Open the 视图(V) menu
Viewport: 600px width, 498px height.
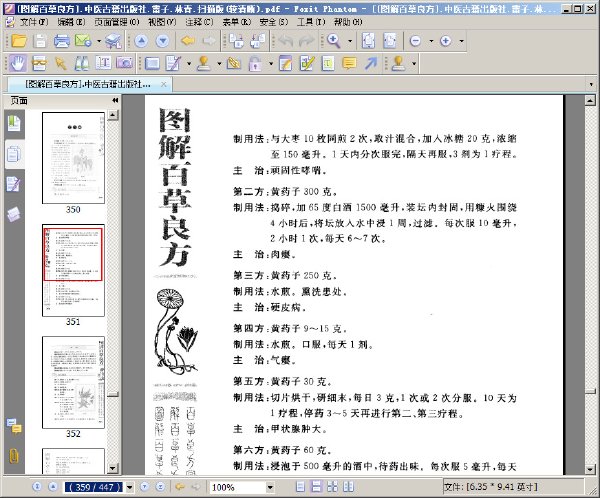[162, 22]
